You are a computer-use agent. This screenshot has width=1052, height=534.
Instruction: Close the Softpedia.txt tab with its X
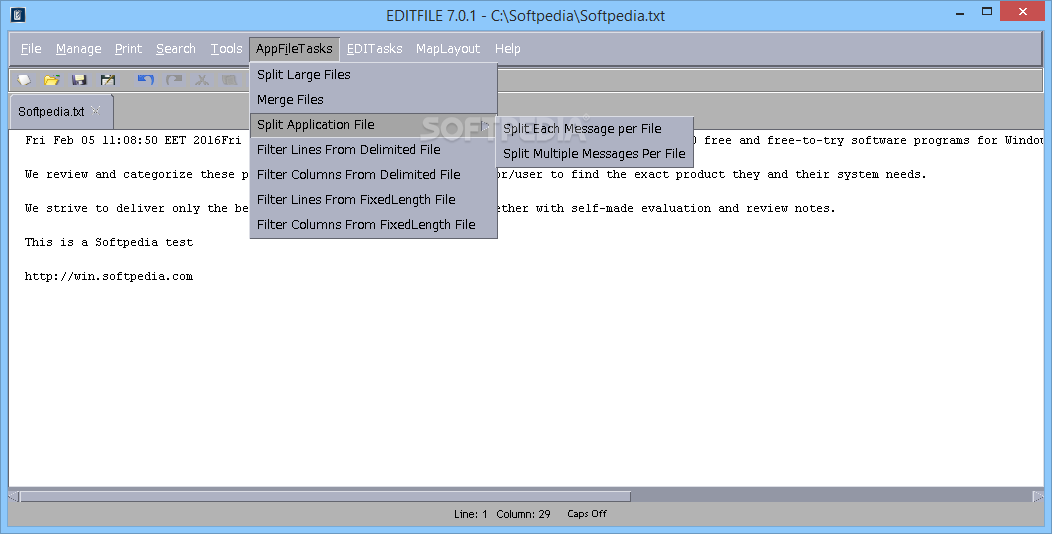pos(95,111)
